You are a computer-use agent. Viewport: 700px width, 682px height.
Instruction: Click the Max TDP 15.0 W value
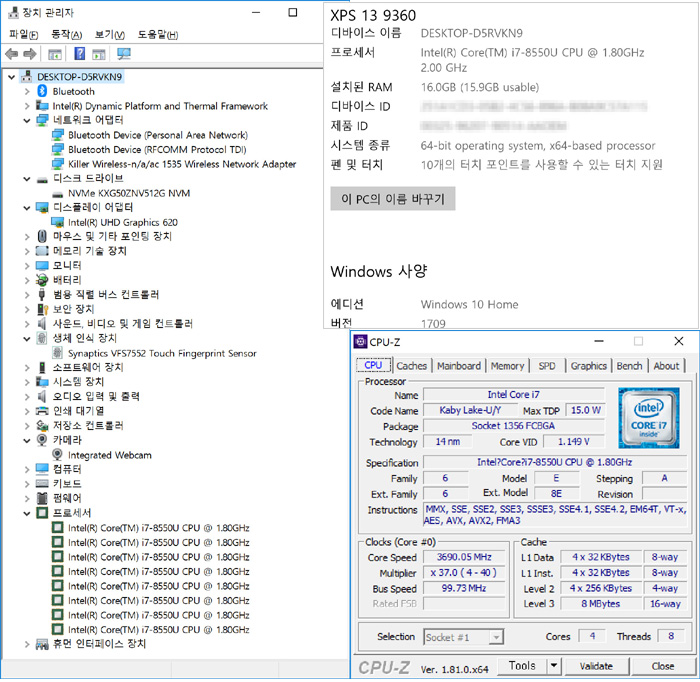586,410
